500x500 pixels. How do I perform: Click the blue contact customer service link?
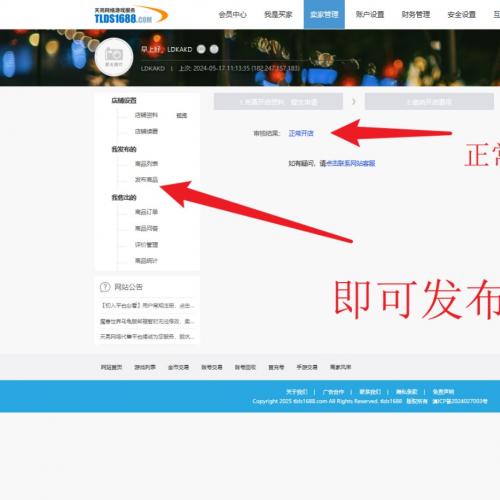[x=351, y=163]
